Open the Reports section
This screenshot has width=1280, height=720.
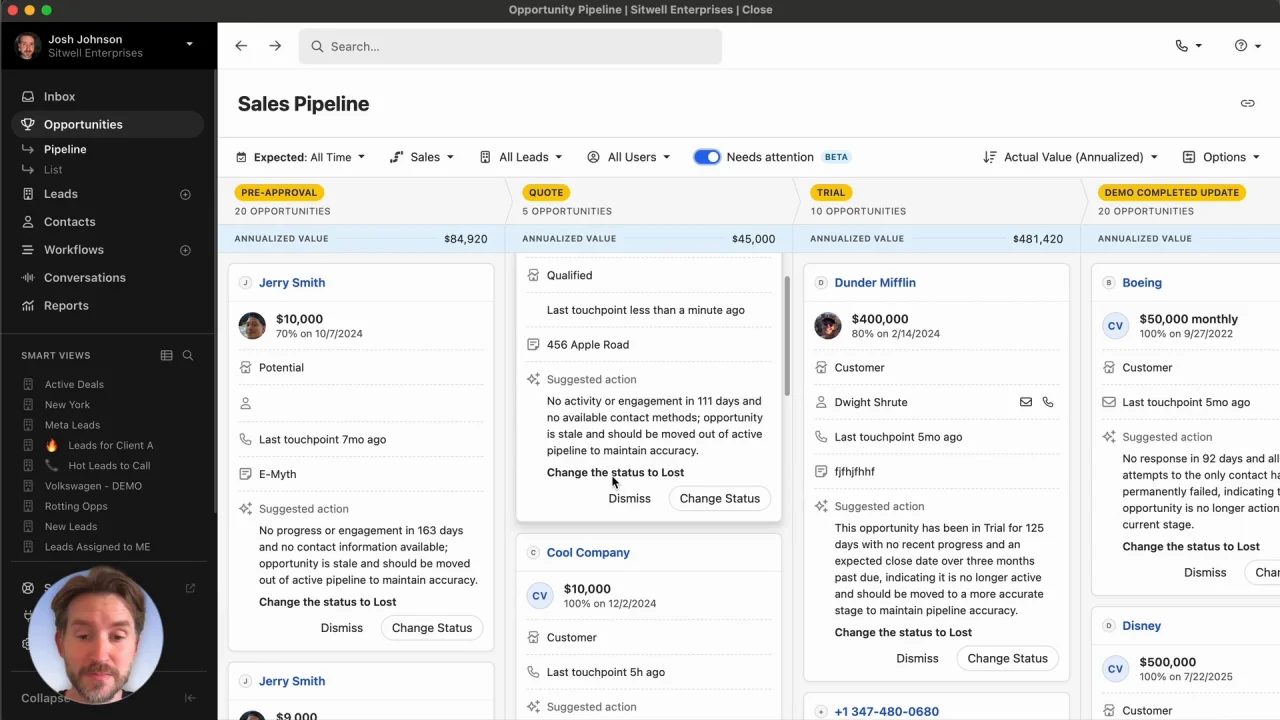(x=66, y=306)
